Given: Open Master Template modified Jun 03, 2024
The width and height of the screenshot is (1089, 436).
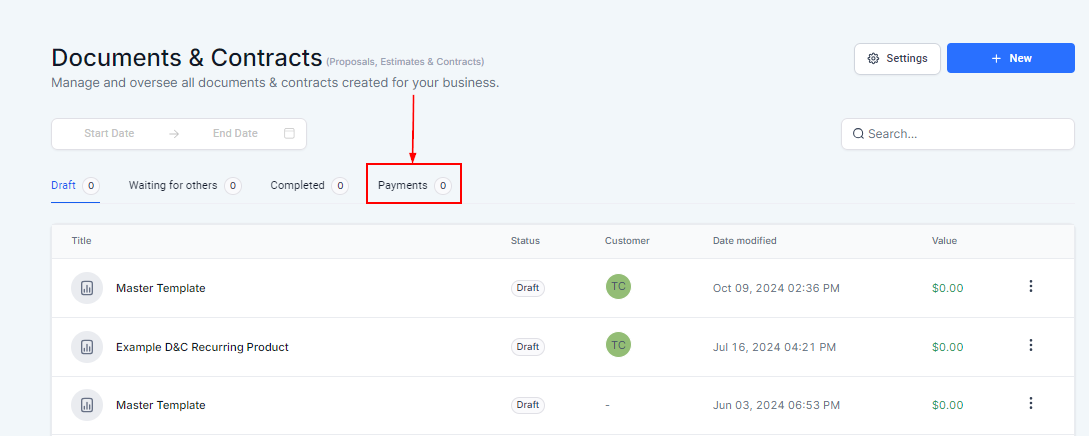Looking at the screenshot, I should coord(160,405).
